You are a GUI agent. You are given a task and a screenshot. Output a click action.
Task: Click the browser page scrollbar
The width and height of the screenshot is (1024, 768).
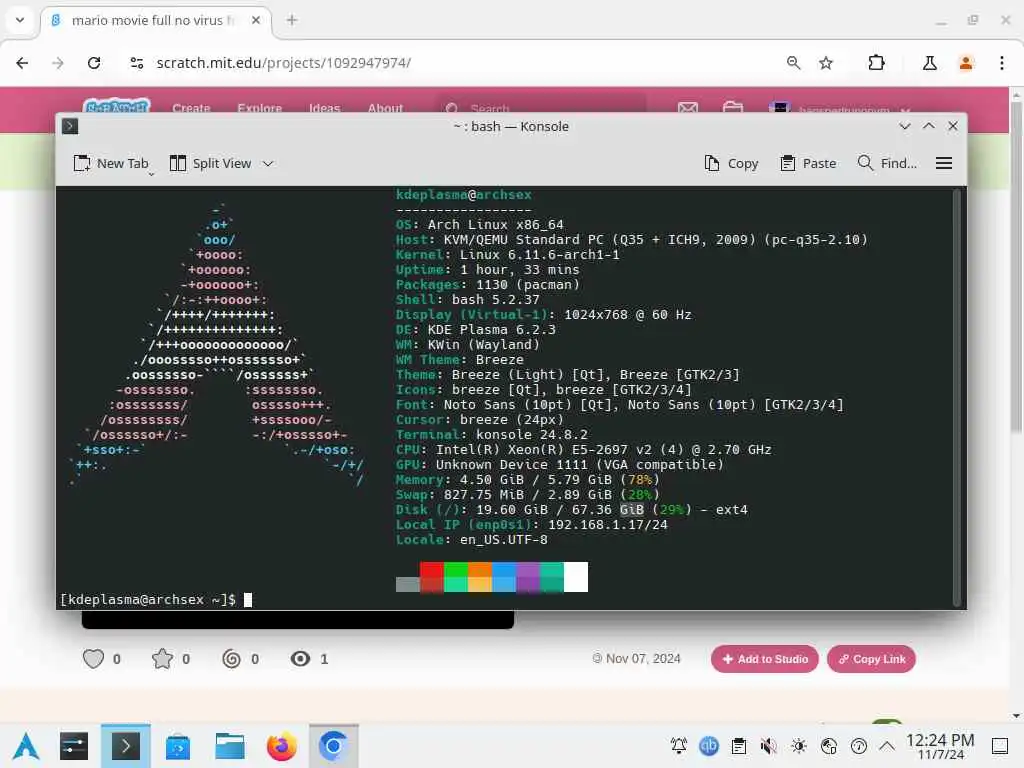(x=1016, y=268)
